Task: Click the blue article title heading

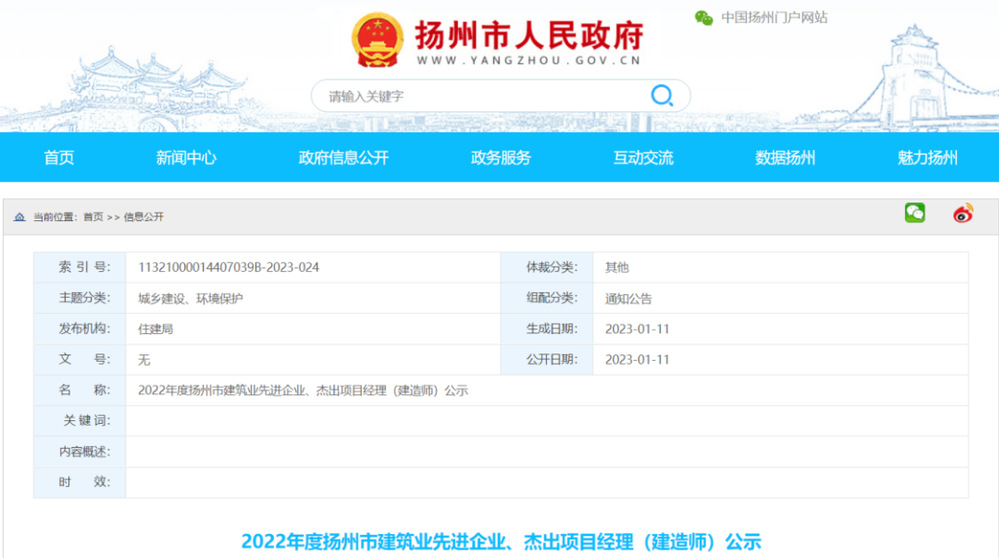Action: 500,542
